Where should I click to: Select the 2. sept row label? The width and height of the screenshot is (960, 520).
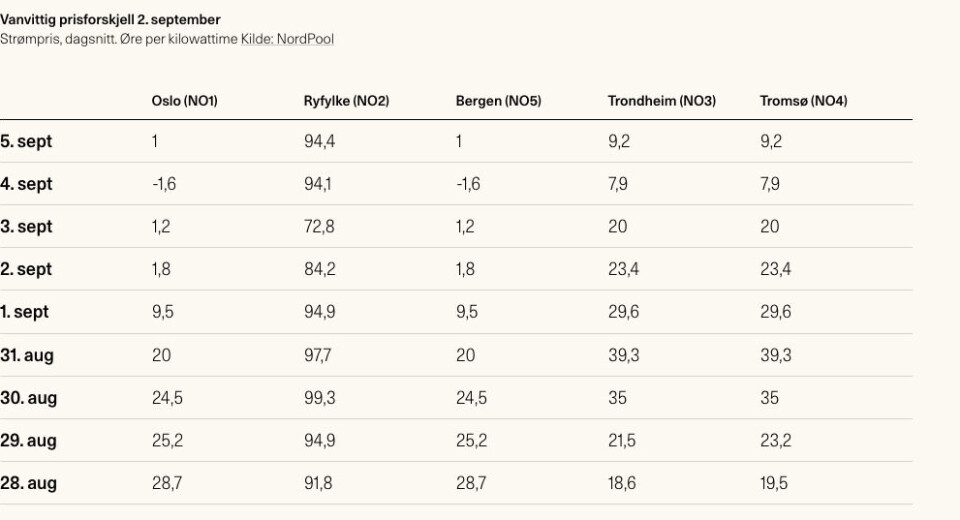click(x=26, y=270)
